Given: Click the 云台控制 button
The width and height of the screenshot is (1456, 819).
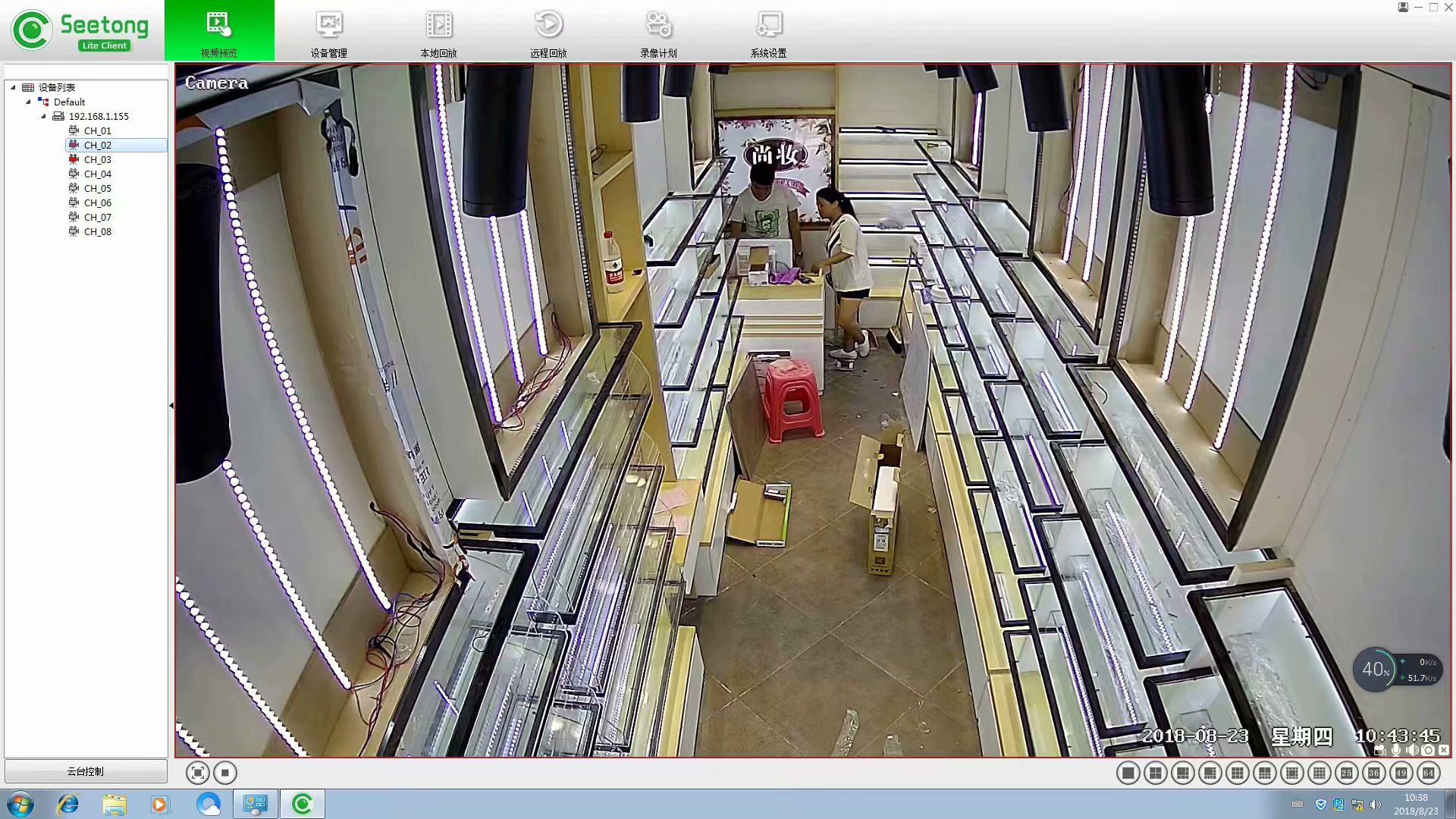Looking at the screenshot, I should [x=86, y=771].
